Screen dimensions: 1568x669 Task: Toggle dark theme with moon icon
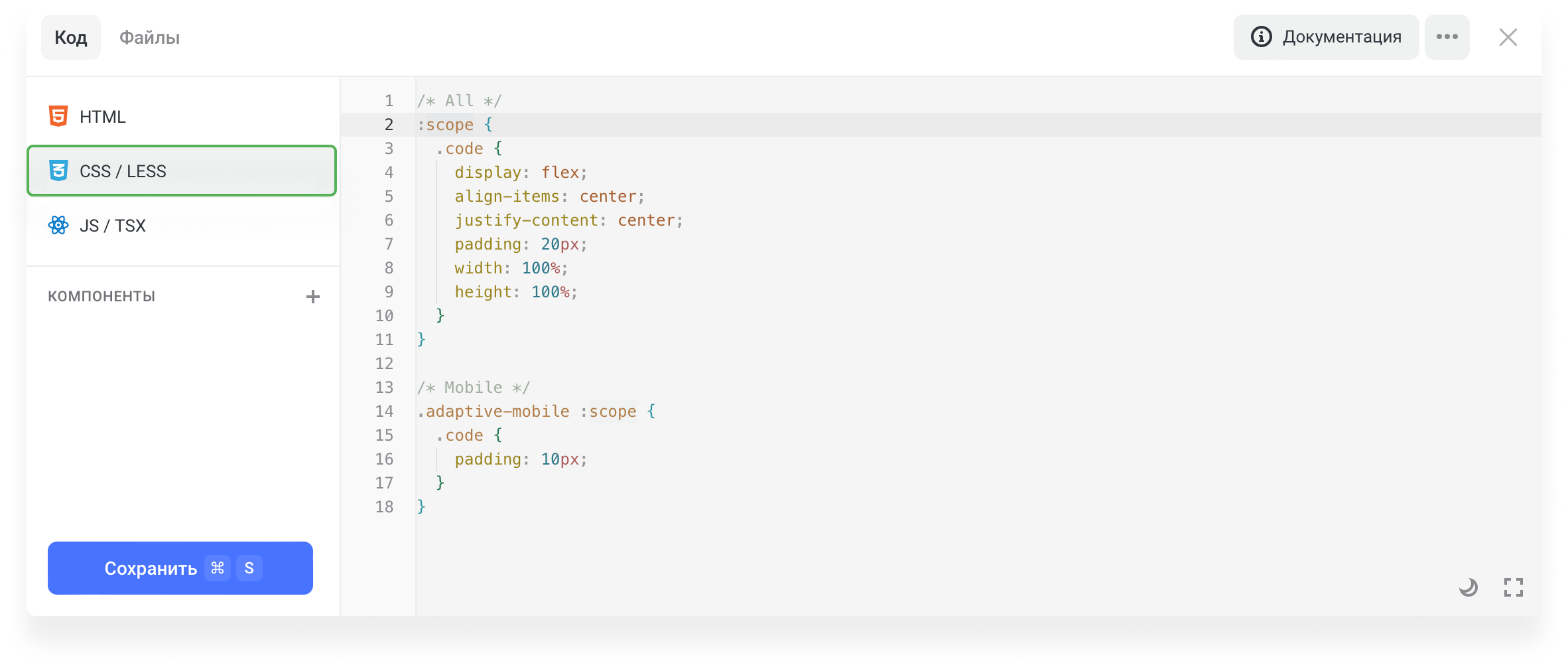click(x=1469, y=587)
